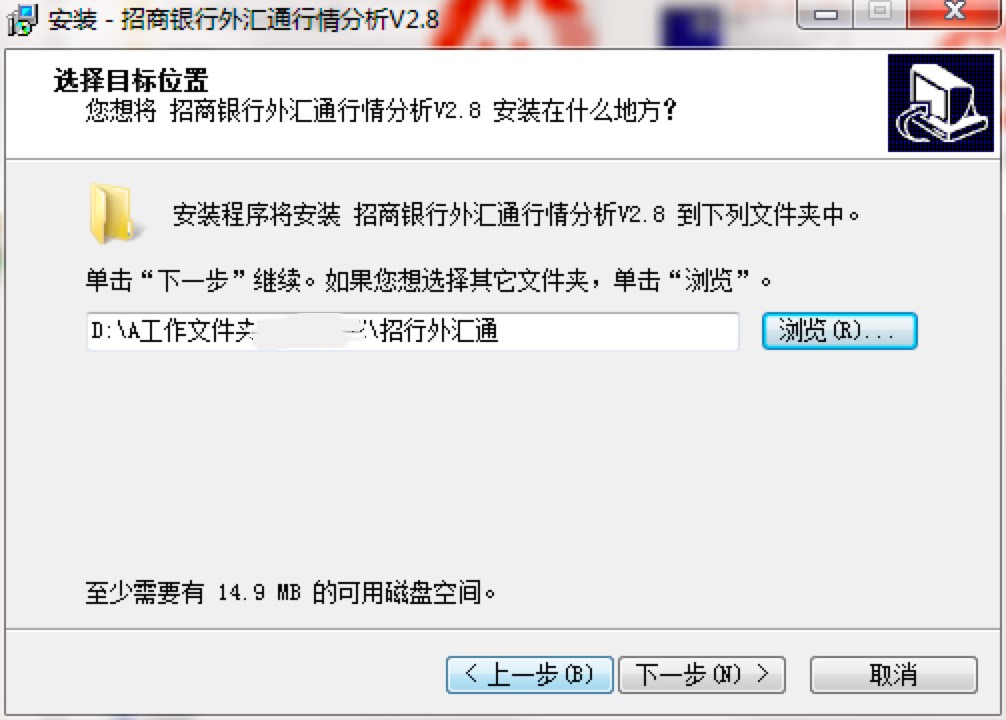Click the question 您想将...安装在什么地方？
The width and height of the screenshot is (1006, 720).
point(381,111)
